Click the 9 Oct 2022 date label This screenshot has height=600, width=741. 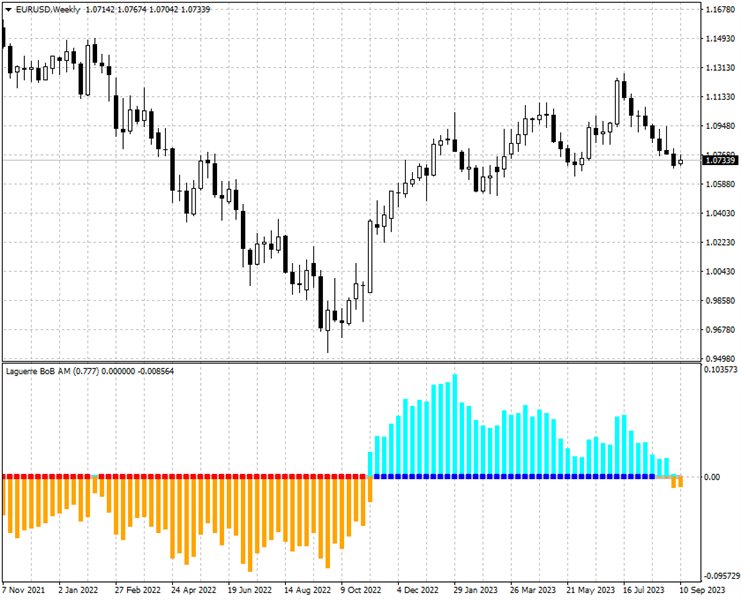pos(361,590)
